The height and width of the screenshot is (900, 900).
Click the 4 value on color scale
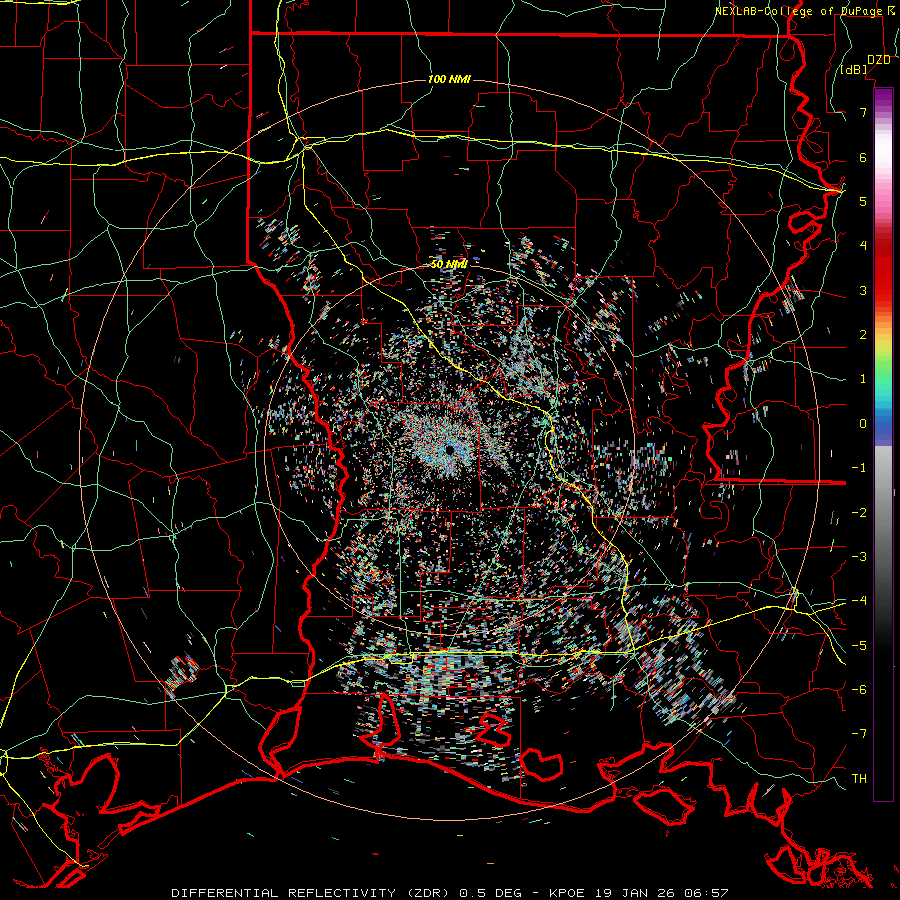point(863,246)
